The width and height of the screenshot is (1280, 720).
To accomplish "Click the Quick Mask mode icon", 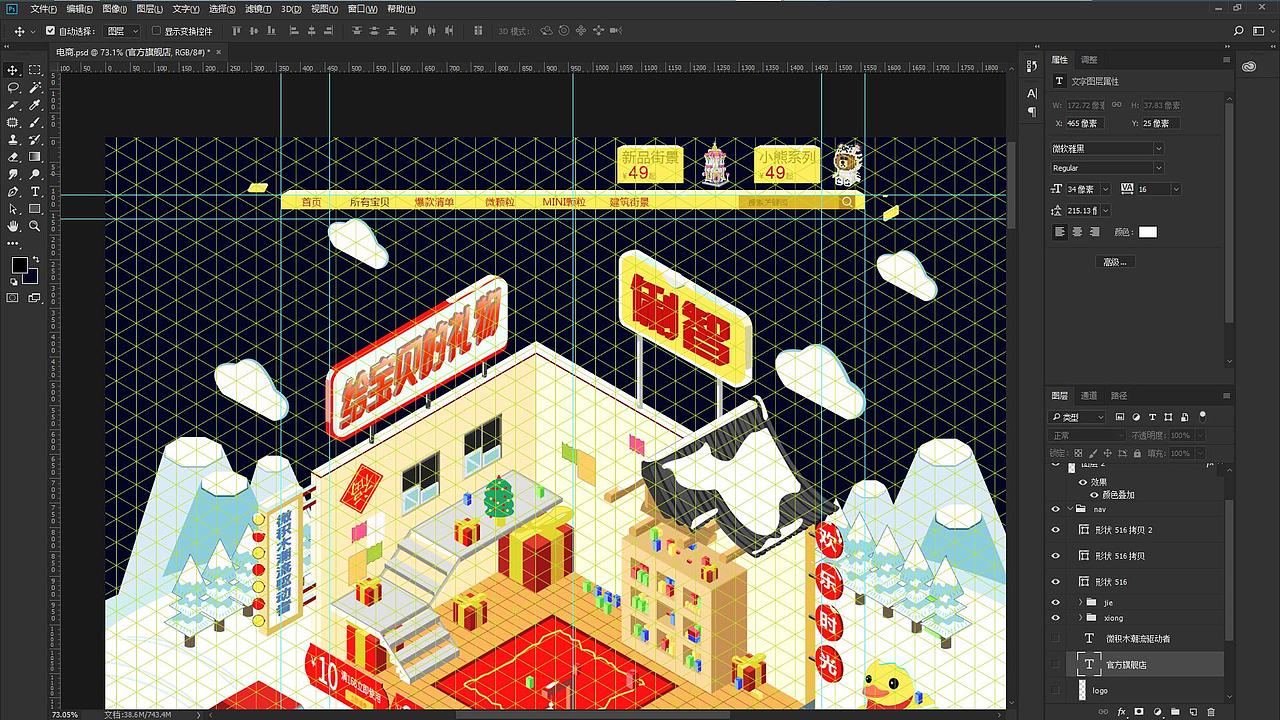I will click(13, 297).
